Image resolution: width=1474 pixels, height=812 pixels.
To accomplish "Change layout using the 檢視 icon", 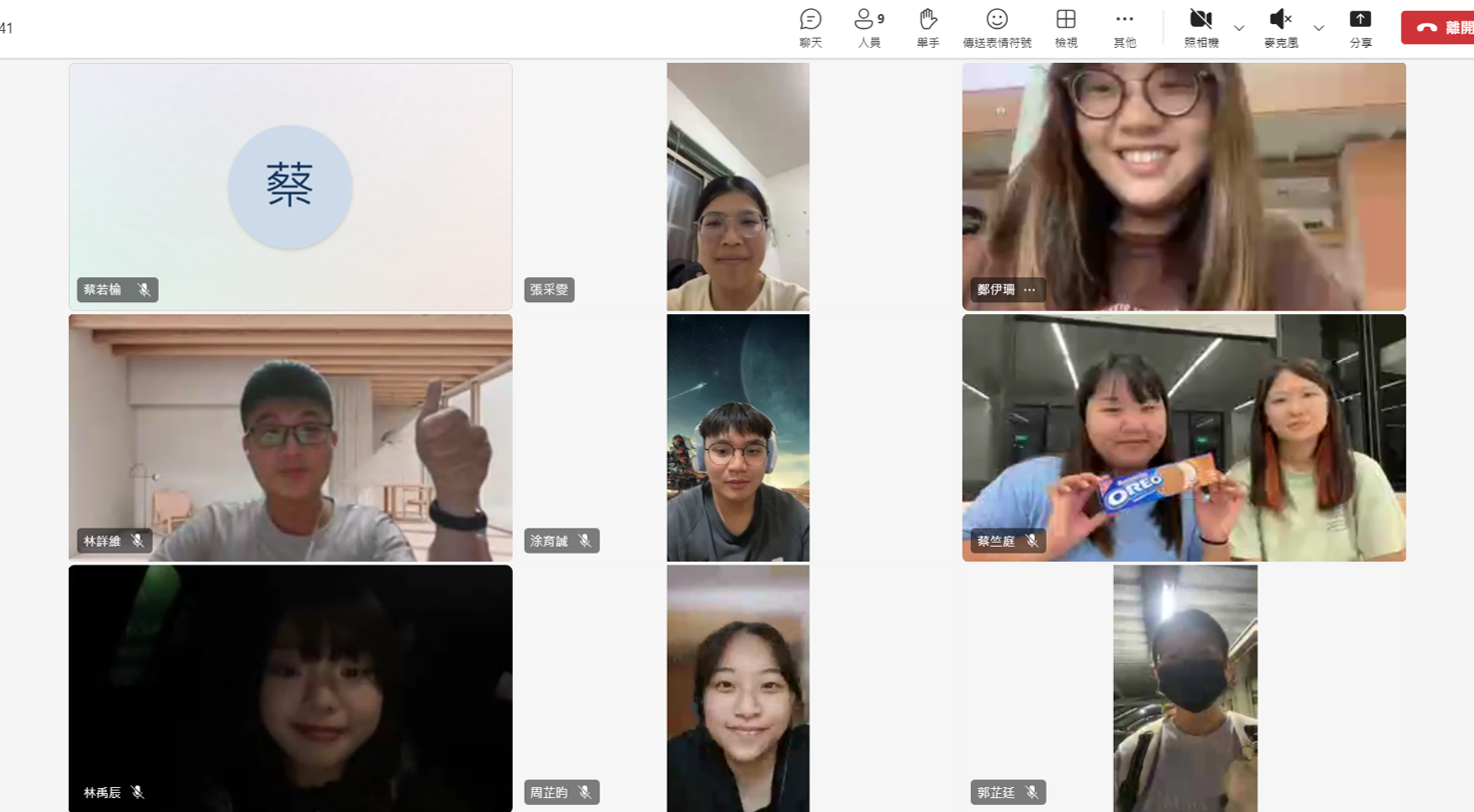I will coord(1065,27).
